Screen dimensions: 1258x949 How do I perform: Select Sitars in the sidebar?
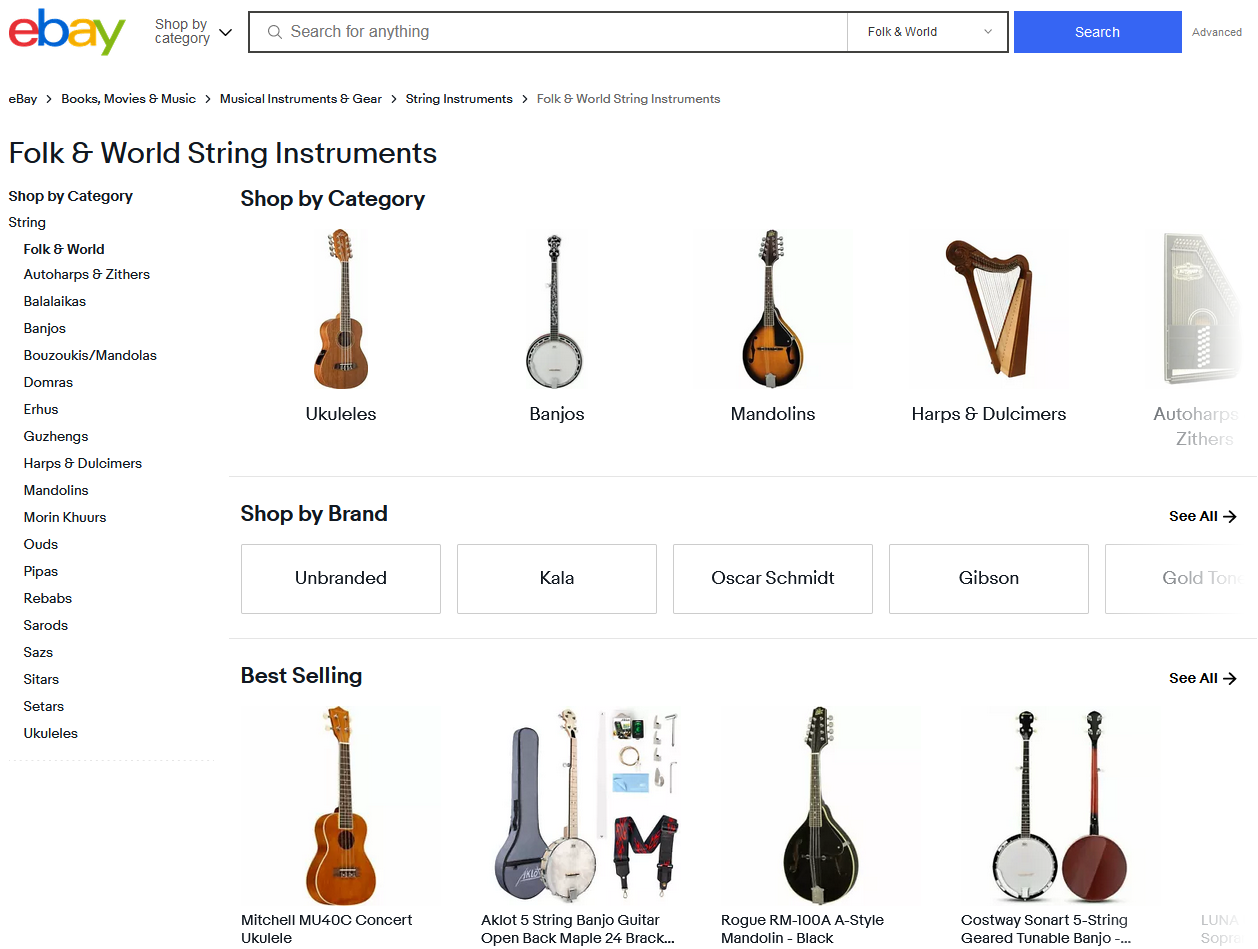(41, 679)
